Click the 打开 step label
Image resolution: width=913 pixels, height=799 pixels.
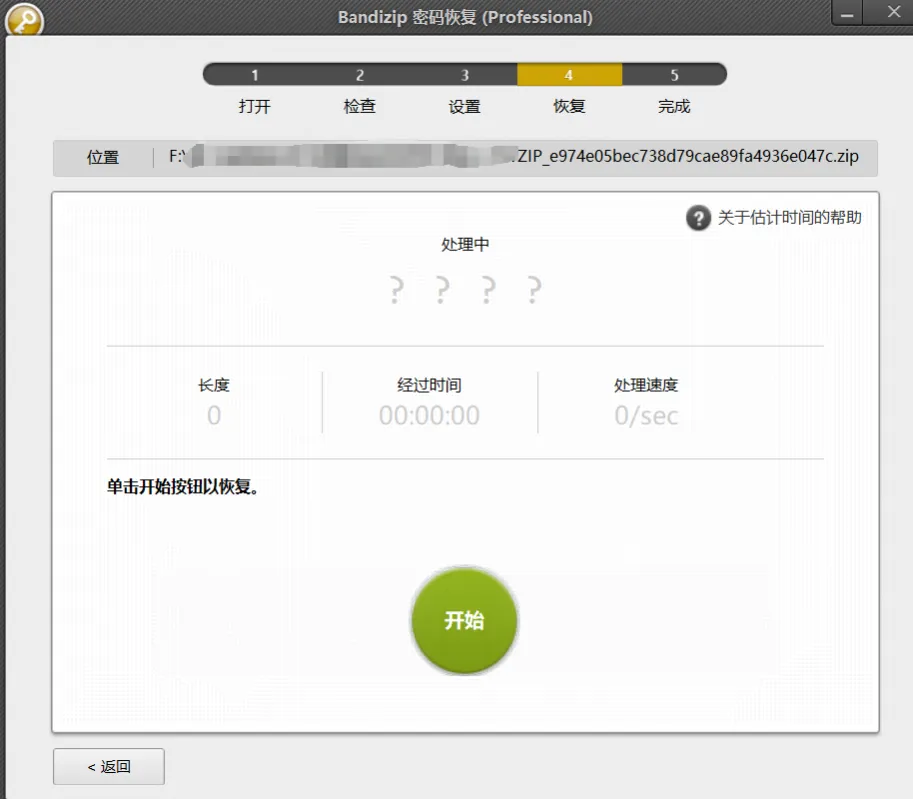(x=254, y=107)
